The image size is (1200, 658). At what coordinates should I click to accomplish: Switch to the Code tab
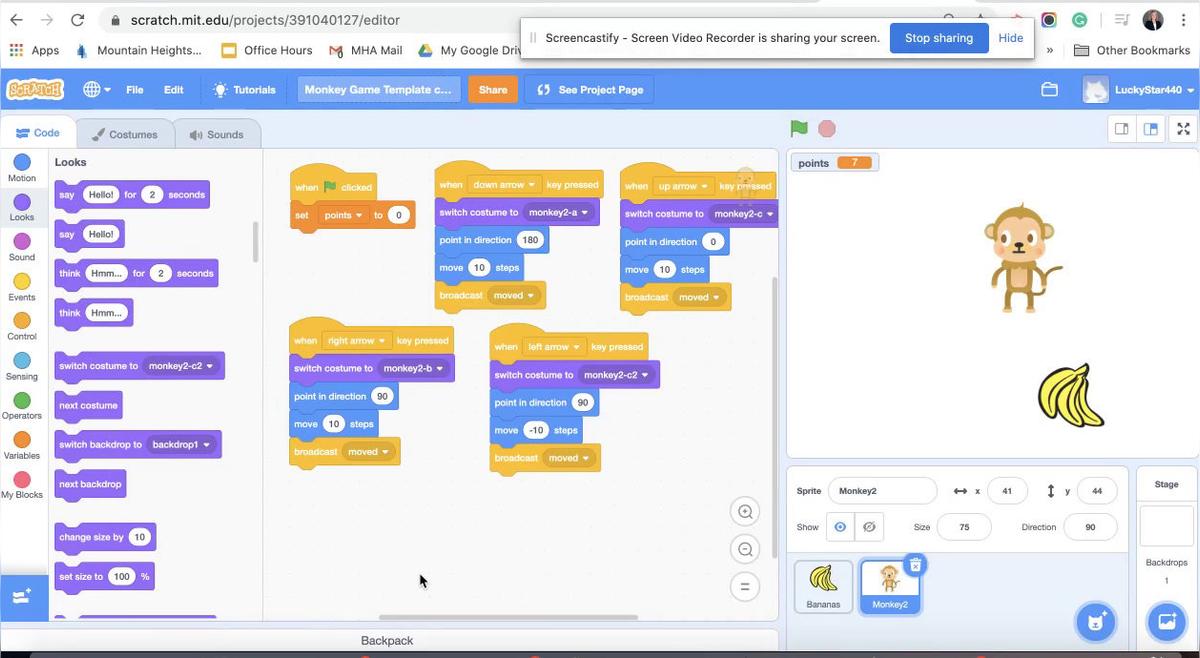37,133
